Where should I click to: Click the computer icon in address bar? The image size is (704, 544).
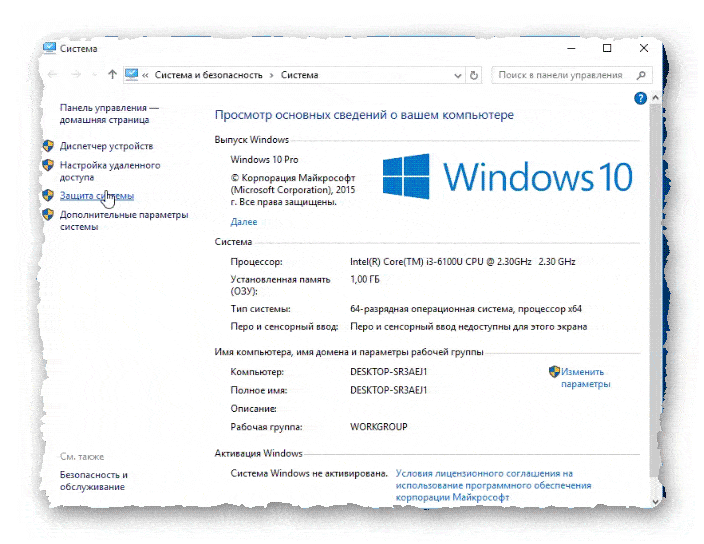(x=132, y=74)
